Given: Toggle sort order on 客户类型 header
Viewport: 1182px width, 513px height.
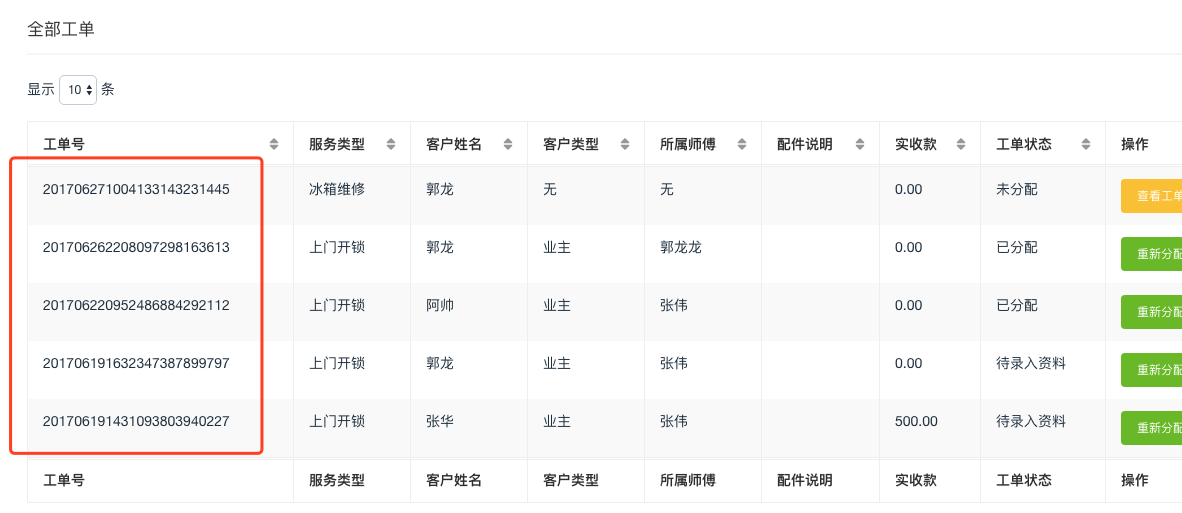Looking at the screenshot, I should 625,144.
